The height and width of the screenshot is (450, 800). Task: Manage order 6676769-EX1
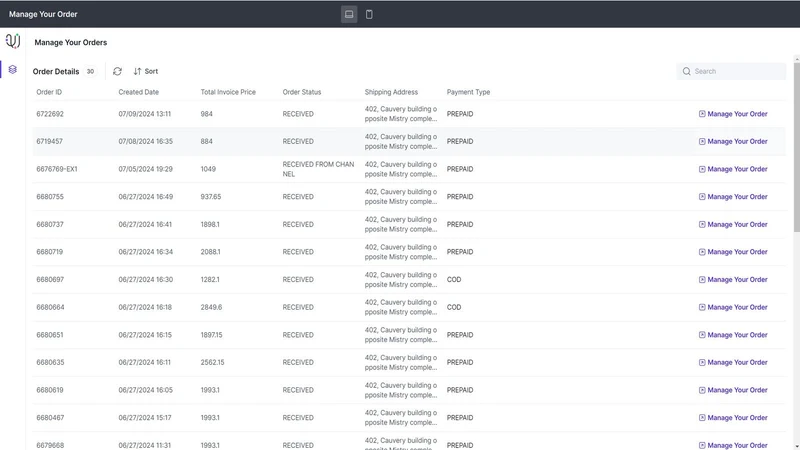733,169
